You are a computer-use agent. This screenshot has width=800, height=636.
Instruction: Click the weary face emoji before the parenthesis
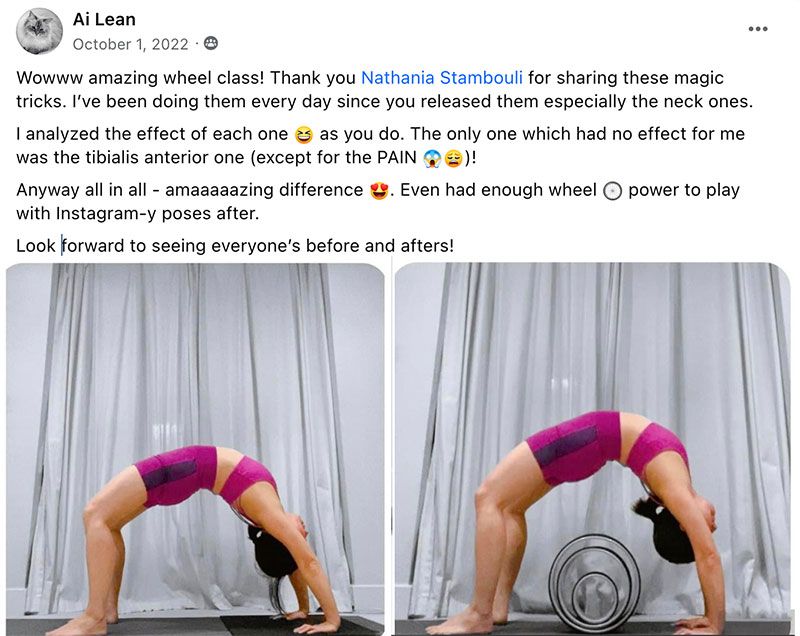pyautogui.click(x=453, y=158)
